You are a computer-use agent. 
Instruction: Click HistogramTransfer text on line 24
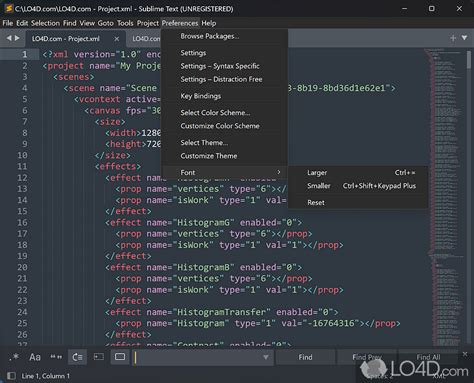point(221,312)
